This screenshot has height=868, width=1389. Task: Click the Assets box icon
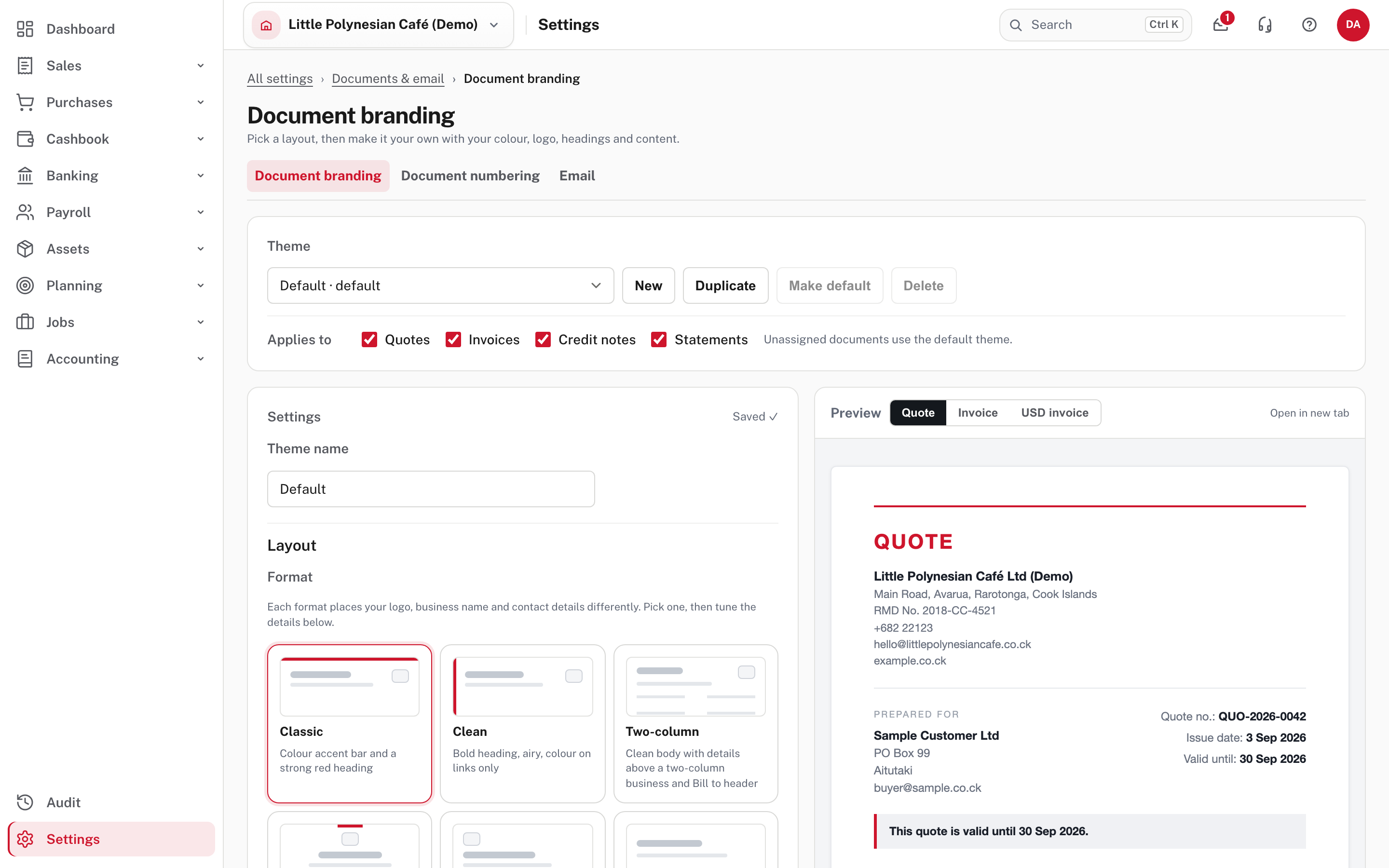coord(25,249)
